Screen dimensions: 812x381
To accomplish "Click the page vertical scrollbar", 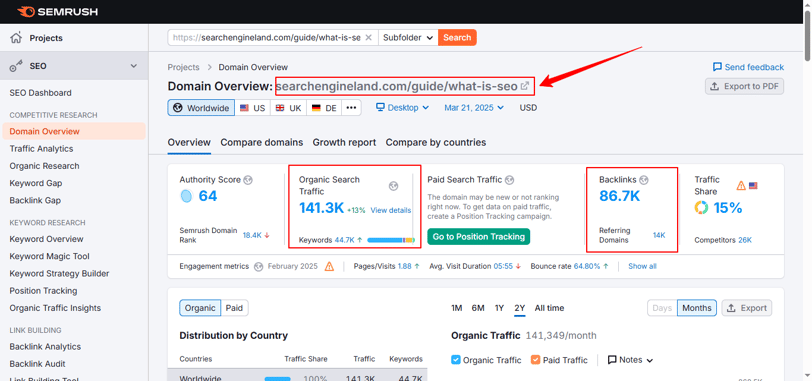I will tap(807, 35).
